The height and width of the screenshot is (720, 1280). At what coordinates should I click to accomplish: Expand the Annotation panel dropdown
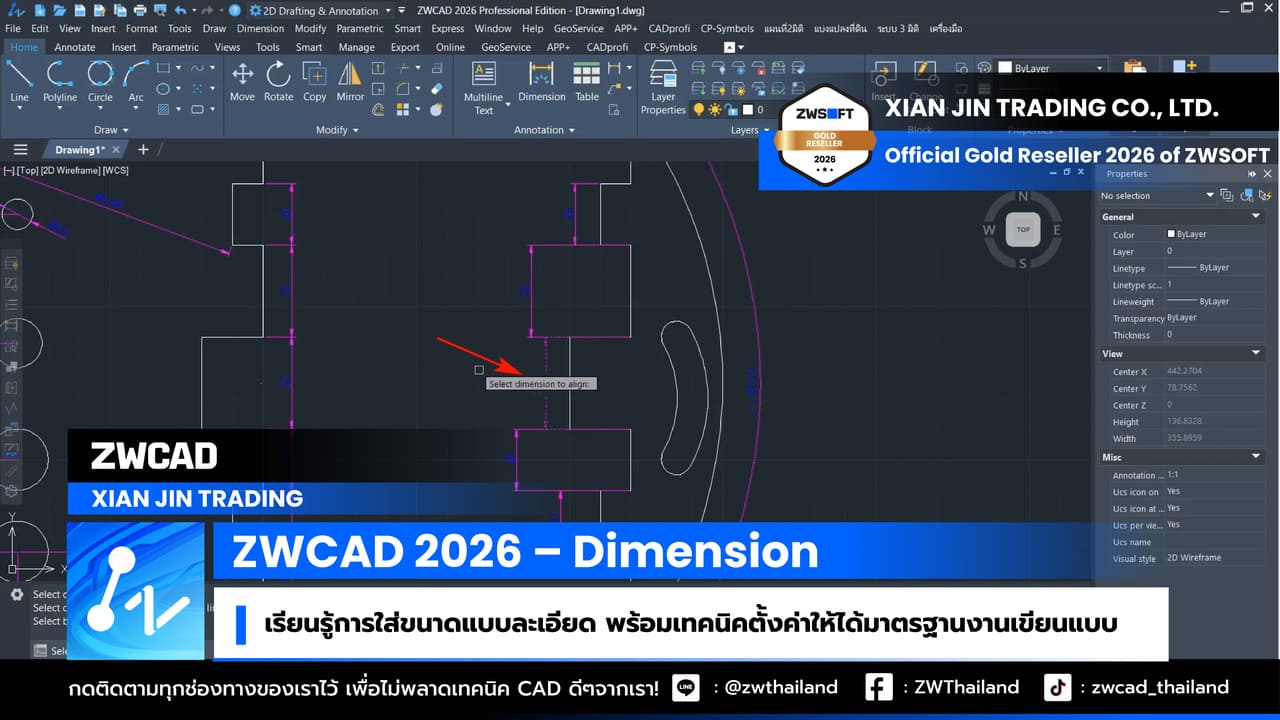coord(545,130)
